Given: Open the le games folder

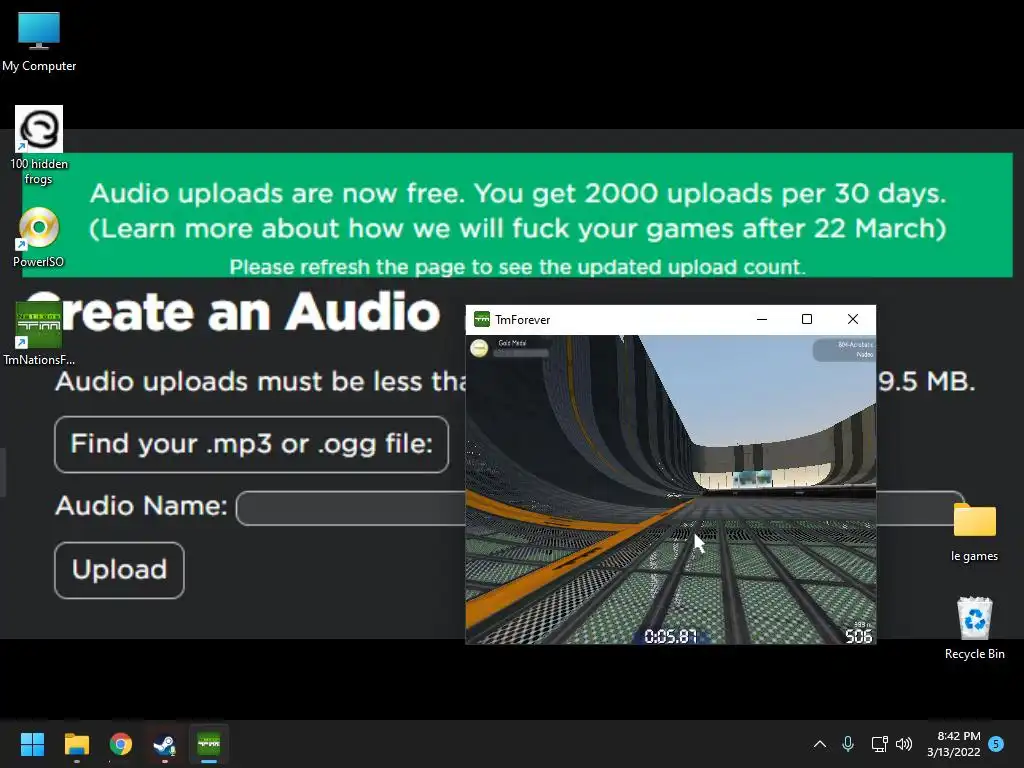Looking at the screenshot, I should click(974, 531).
